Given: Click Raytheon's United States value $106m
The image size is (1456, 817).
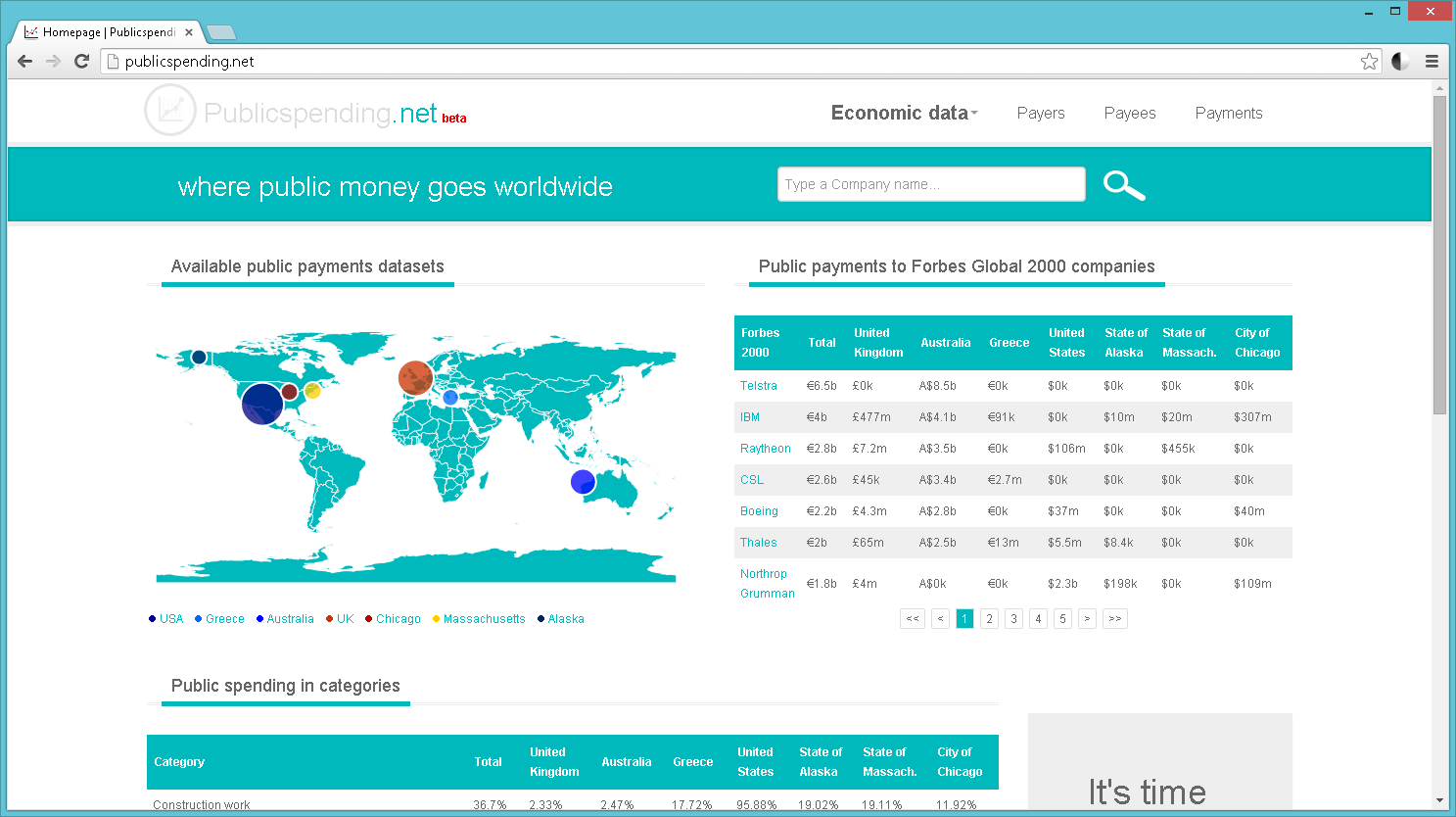Looking at the screenshot, I should pos(1066,449).
